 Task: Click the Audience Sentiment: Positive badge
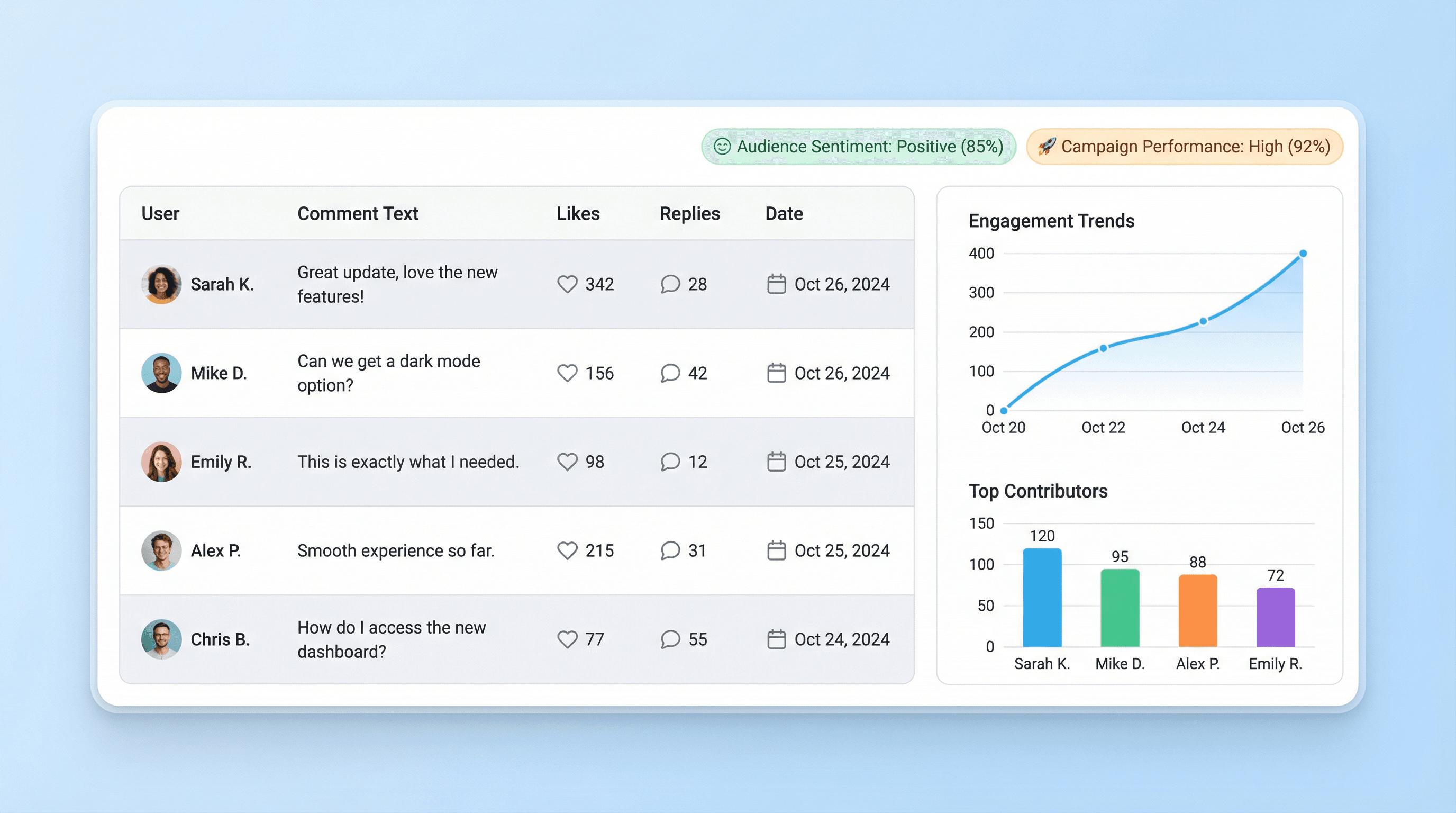coord(858,147)
